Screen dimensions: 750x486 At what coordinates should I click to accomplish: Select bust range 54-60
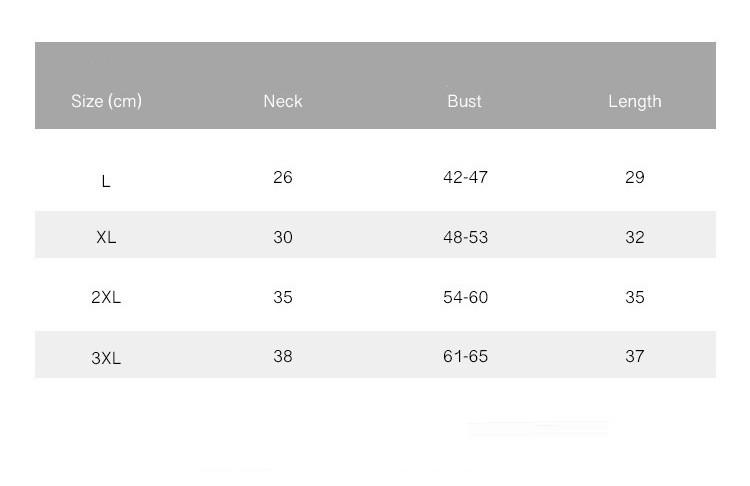[465, 297]
